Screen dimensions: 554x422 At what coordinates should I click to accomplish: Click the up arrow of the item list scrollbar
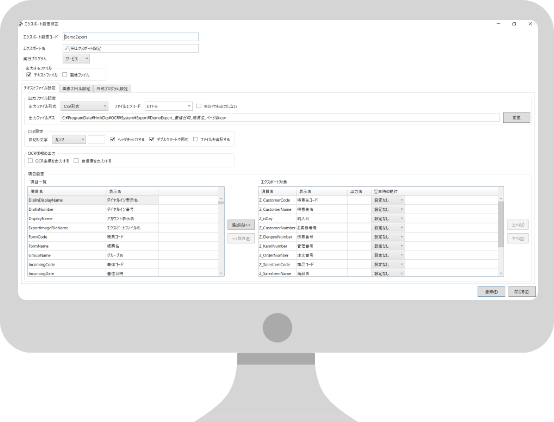tap(221, 199)
